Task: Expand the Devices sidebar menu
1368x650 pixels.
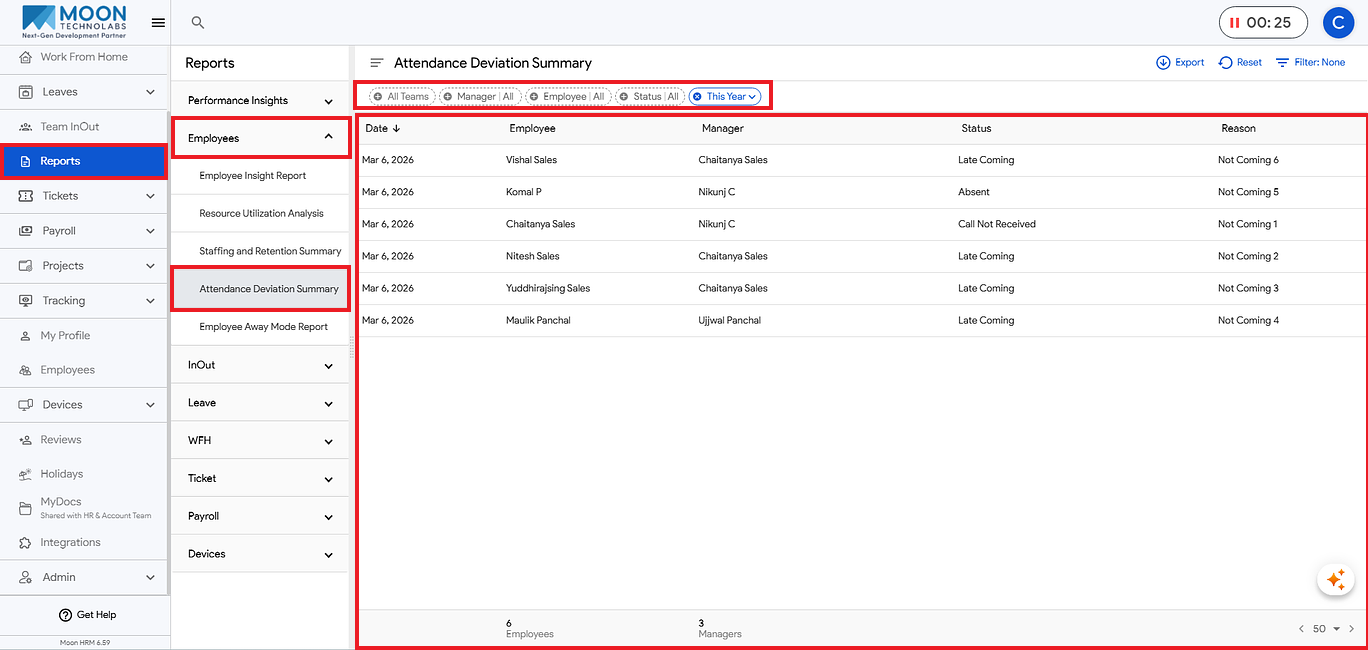Action: click(x=83, y=405)
